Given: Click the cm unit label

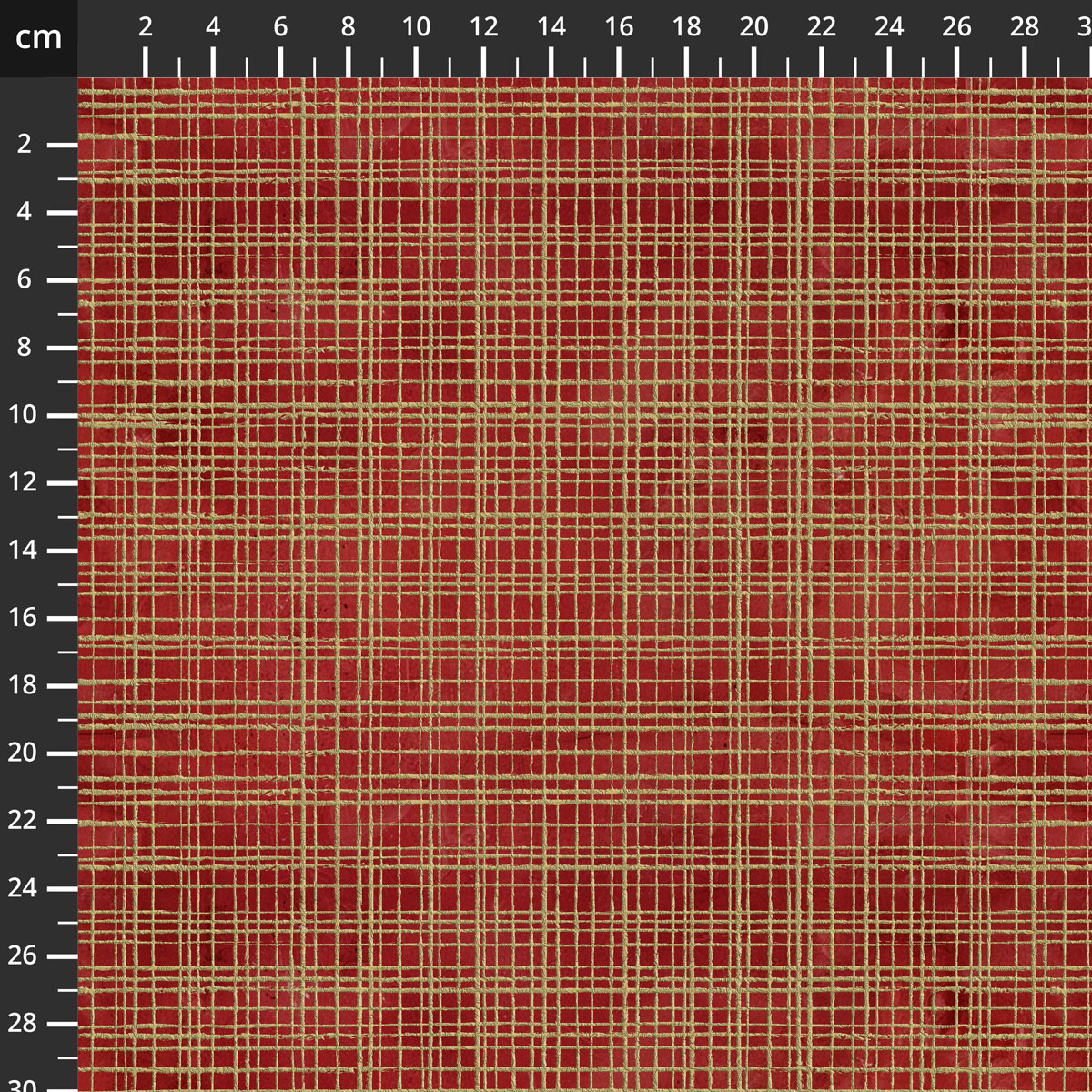Looking at the screenshot, I should pos(38,37).
